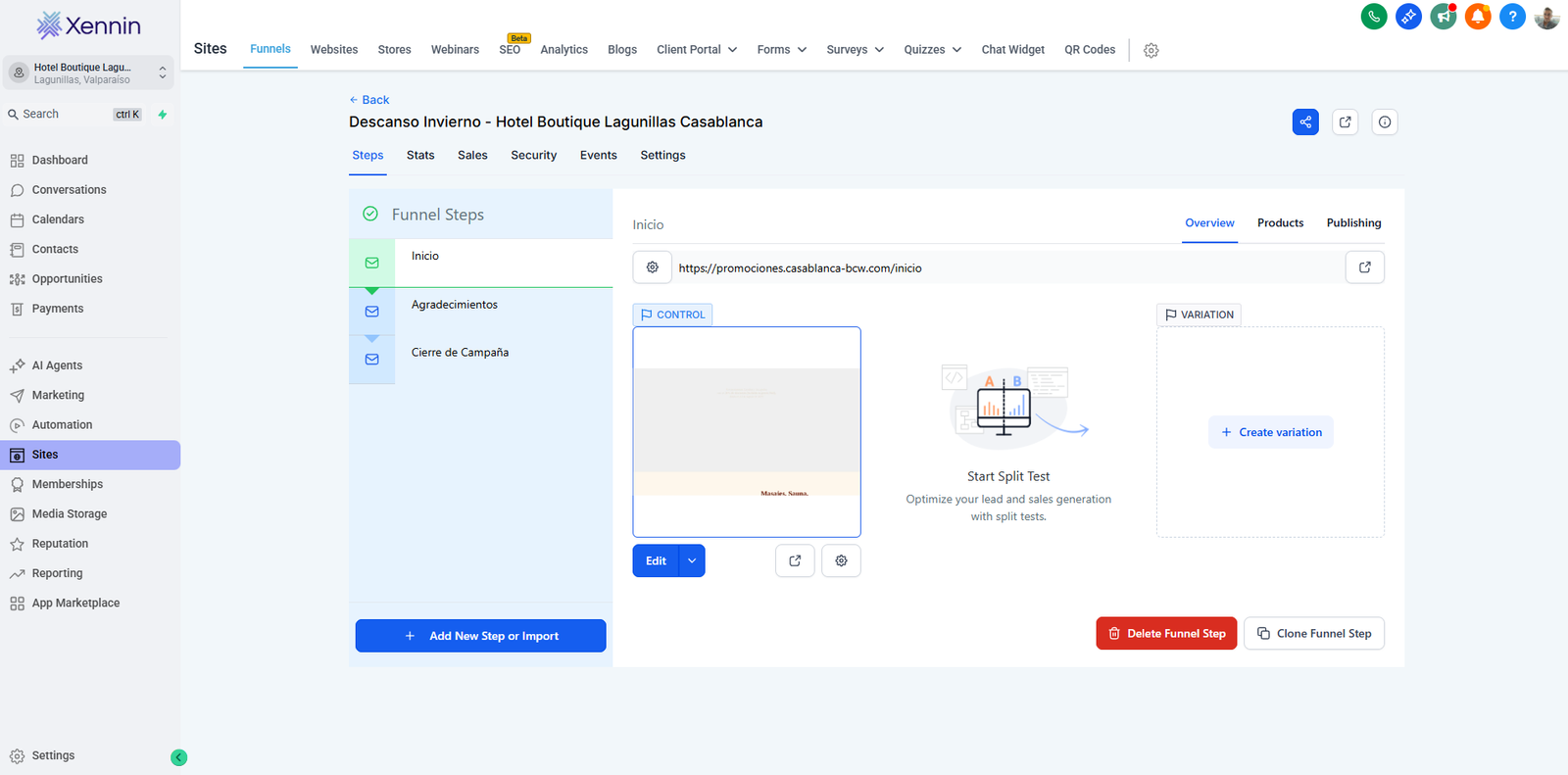This screenshot has height=775, width=1568.
Task: Open the Stats tab of funnel
Action: pos(420,156)
